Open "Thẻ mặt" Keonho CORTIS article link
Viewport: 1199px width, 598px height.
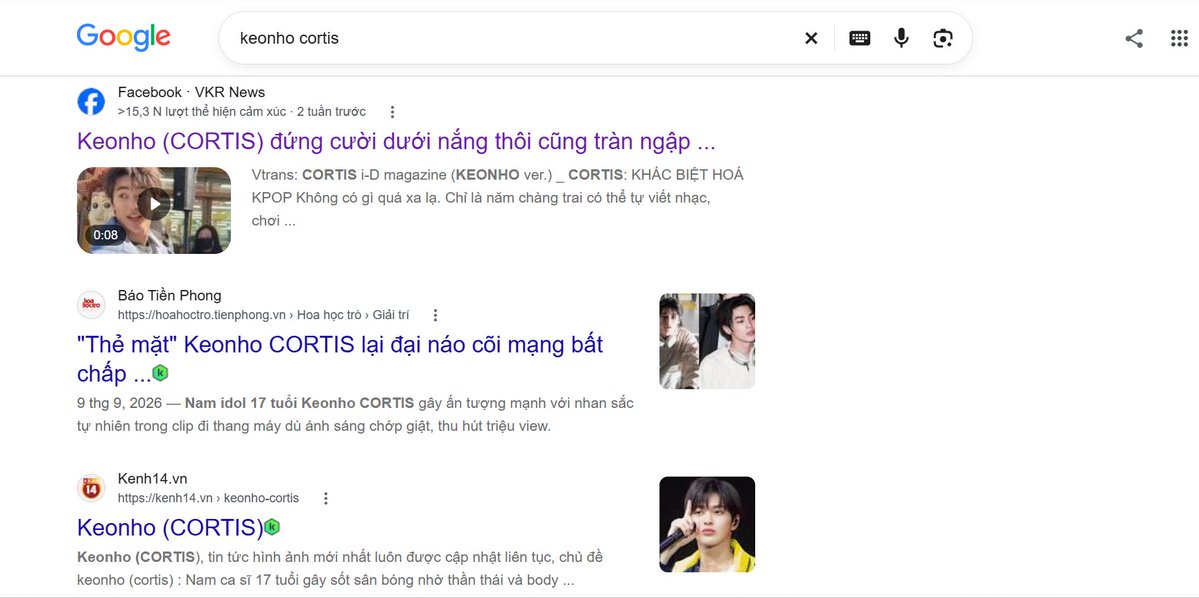click(x=340, y=359)
